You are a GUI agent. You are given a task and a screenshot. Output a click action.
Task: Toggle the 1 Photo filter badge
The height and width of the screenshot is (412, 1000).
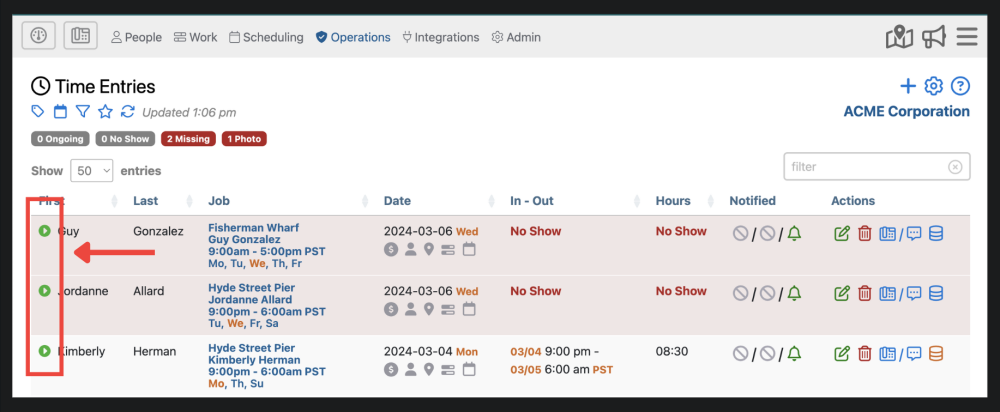244,139
